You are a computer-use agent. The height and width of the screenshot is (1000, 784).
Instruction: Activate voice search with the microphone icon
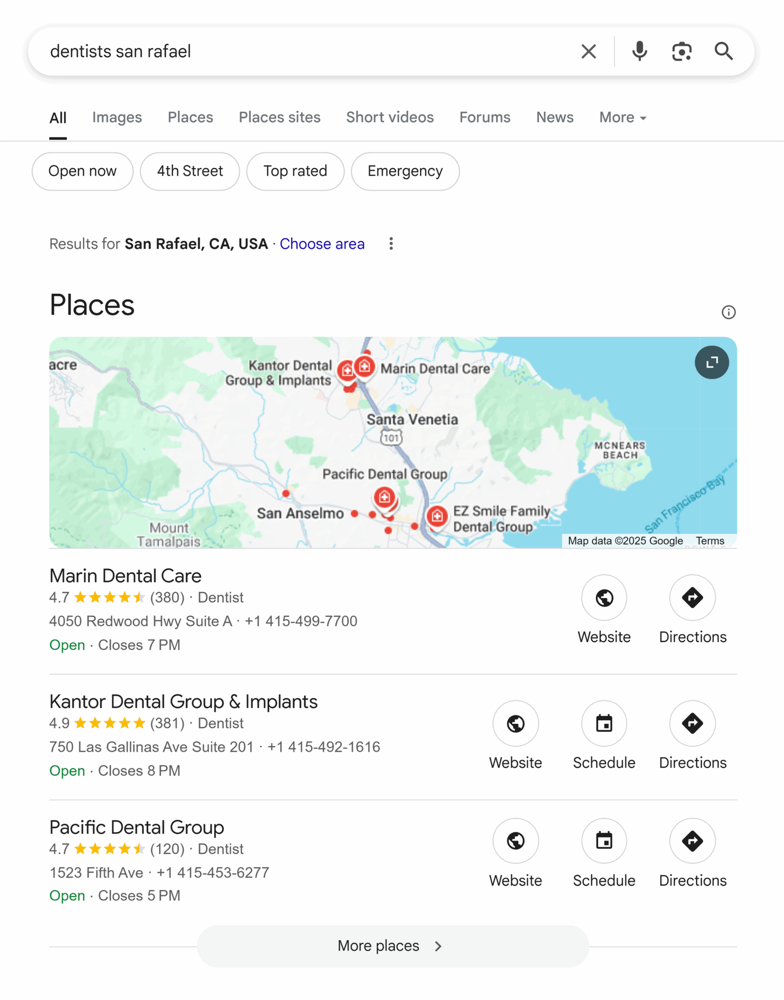pos(639,51)
